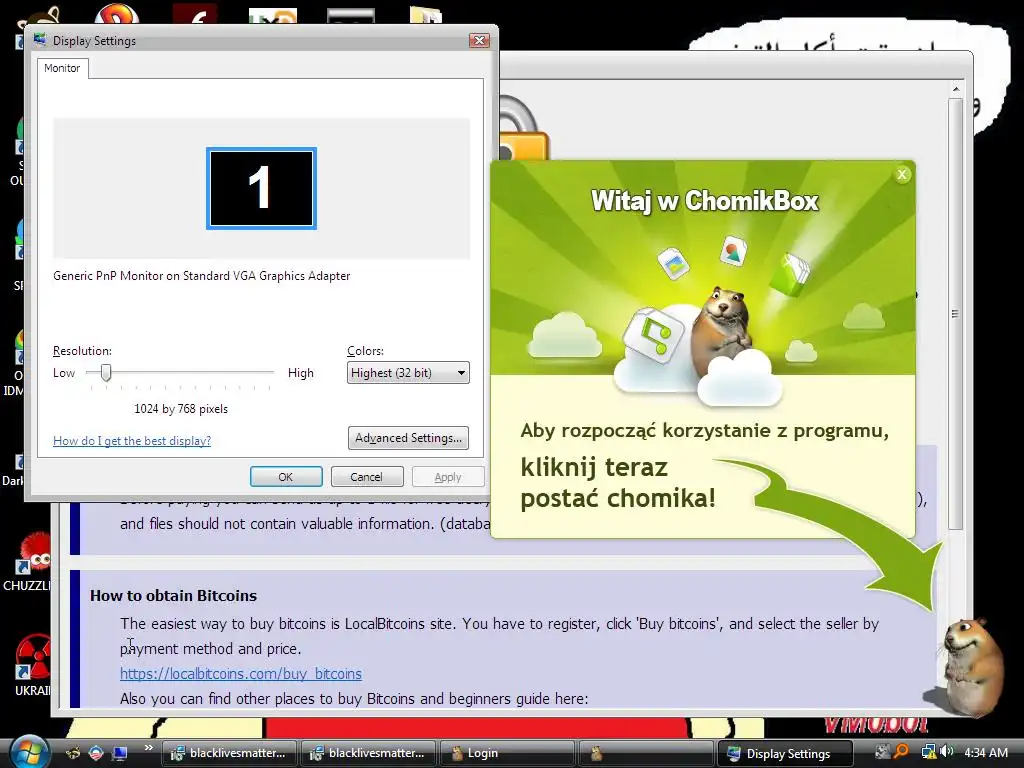Open the clock showing 4:34 AM
Screen dimensions: 1024x768
coord(986,752)
